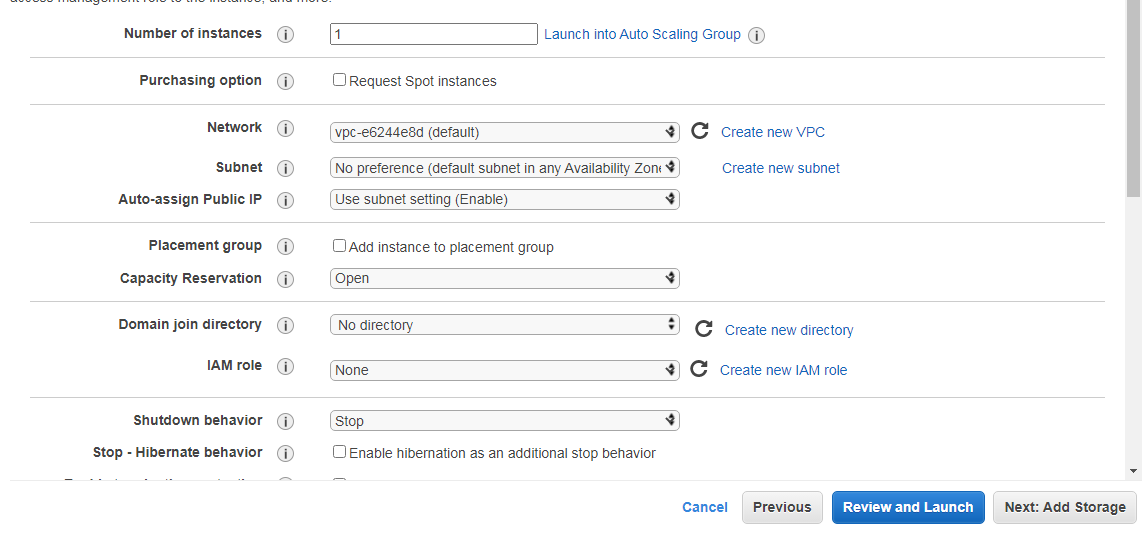Click info icon beside Purchasing option

tap(285, 82)
